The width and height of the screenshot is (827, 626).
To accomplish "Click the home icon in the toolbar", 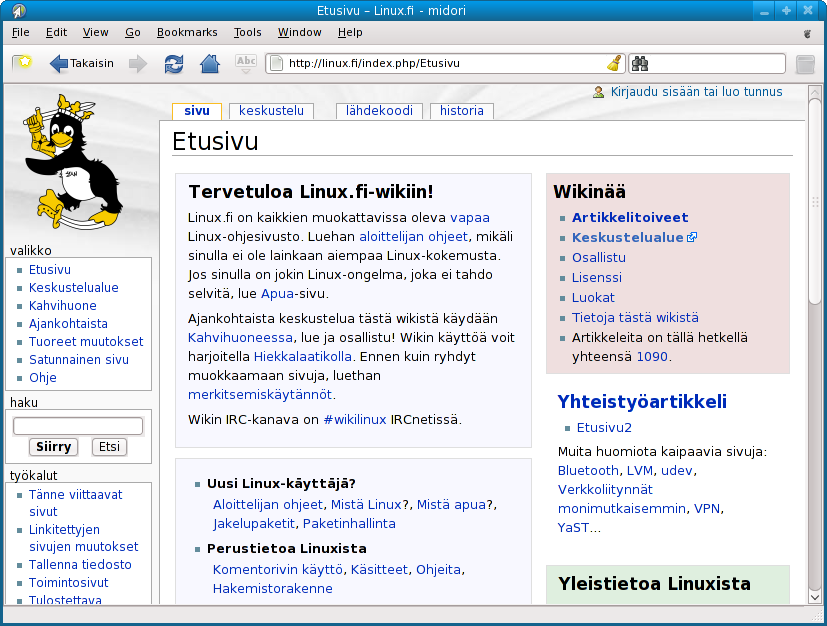I will (x=210, y=64).
